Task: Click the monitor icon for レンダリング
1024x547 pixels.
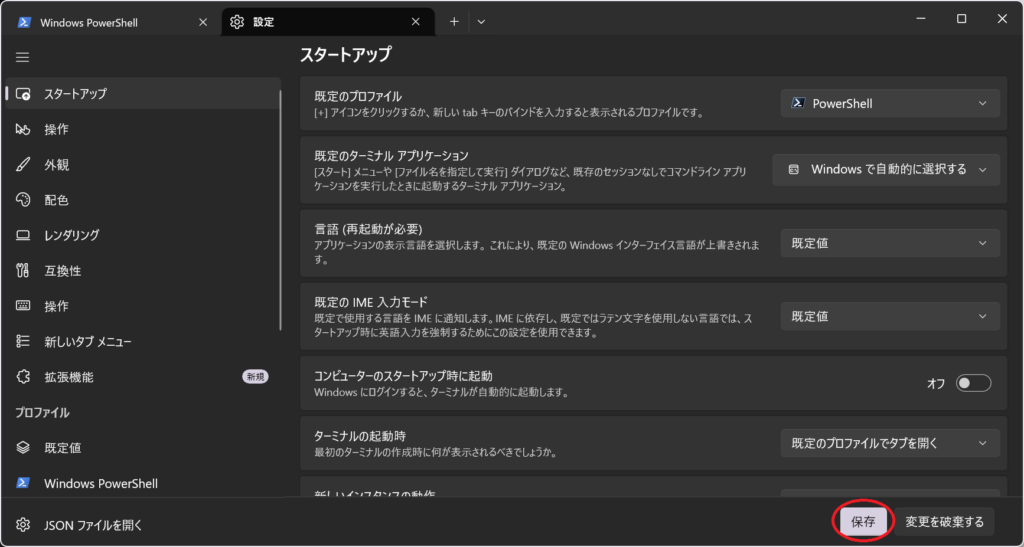Action: [23, 235]
